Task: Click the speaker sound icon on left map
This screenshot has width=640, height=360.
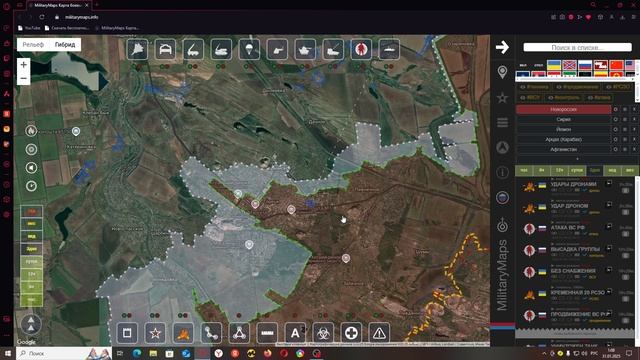Action: (31, 168)
